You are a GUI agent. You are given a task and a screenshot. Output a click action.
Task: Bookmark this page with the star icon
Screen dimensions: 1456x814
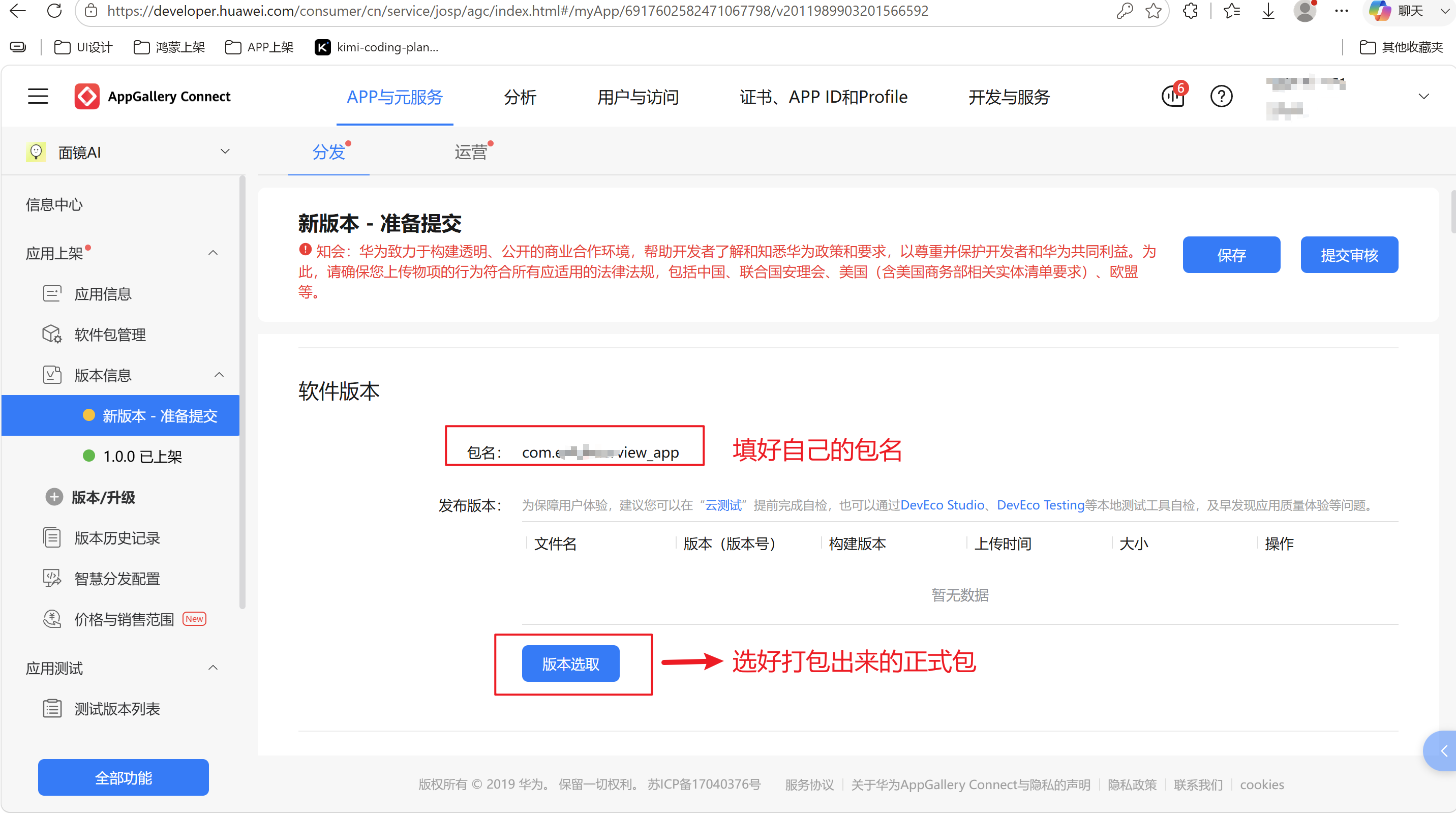tap(1153, 11)
